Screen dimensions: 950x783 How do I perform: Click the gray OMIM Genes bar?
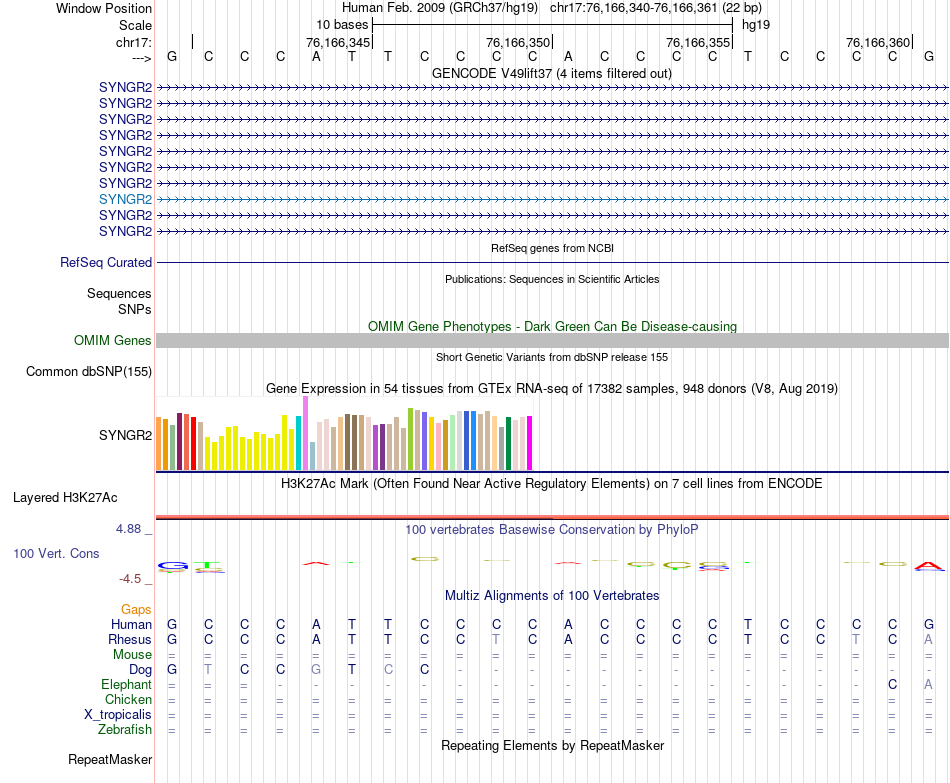point(553,341)
